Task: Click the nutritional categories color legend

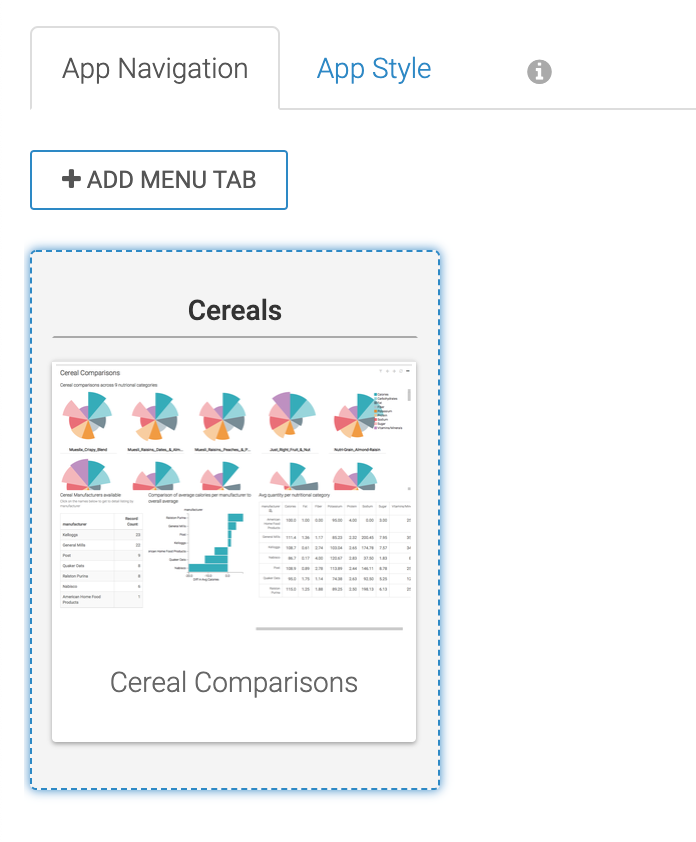Action: point(389,410)
